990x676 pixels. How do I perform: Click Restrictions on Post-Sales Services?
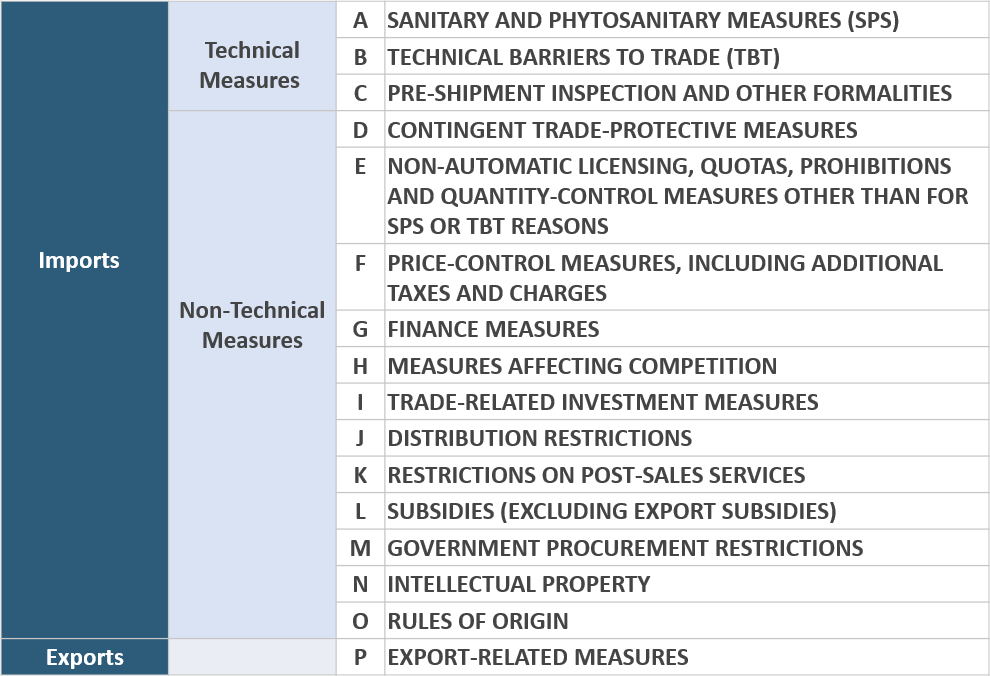[x=596, y=475]
